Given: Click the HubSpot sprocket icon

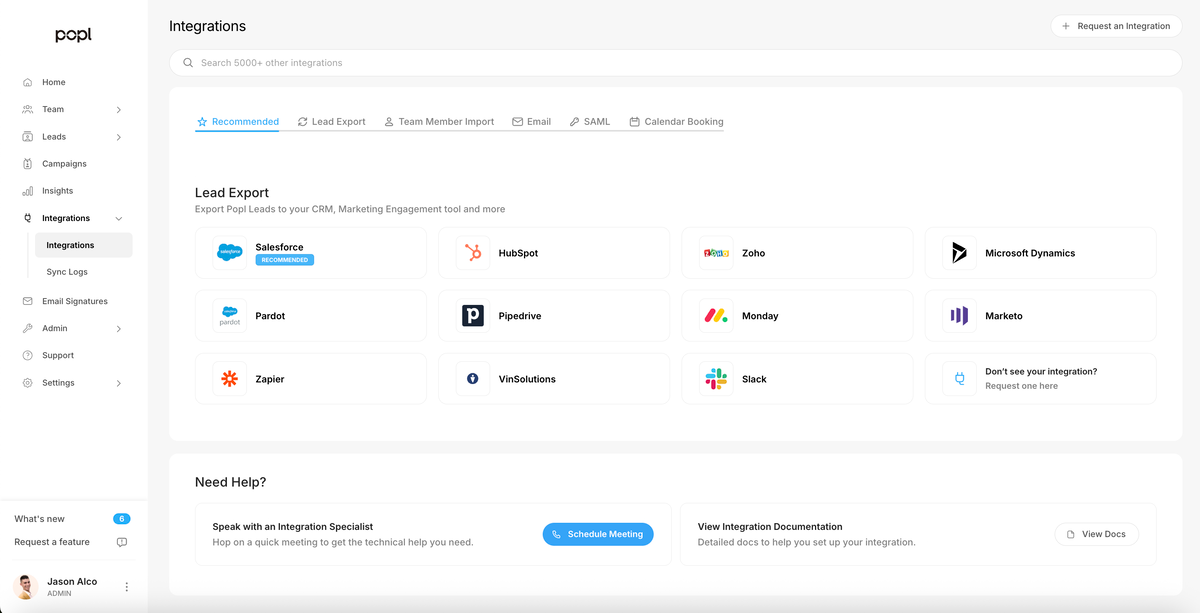Looking at the screenshot, I should pyautogui.click(x=473, y=253).
